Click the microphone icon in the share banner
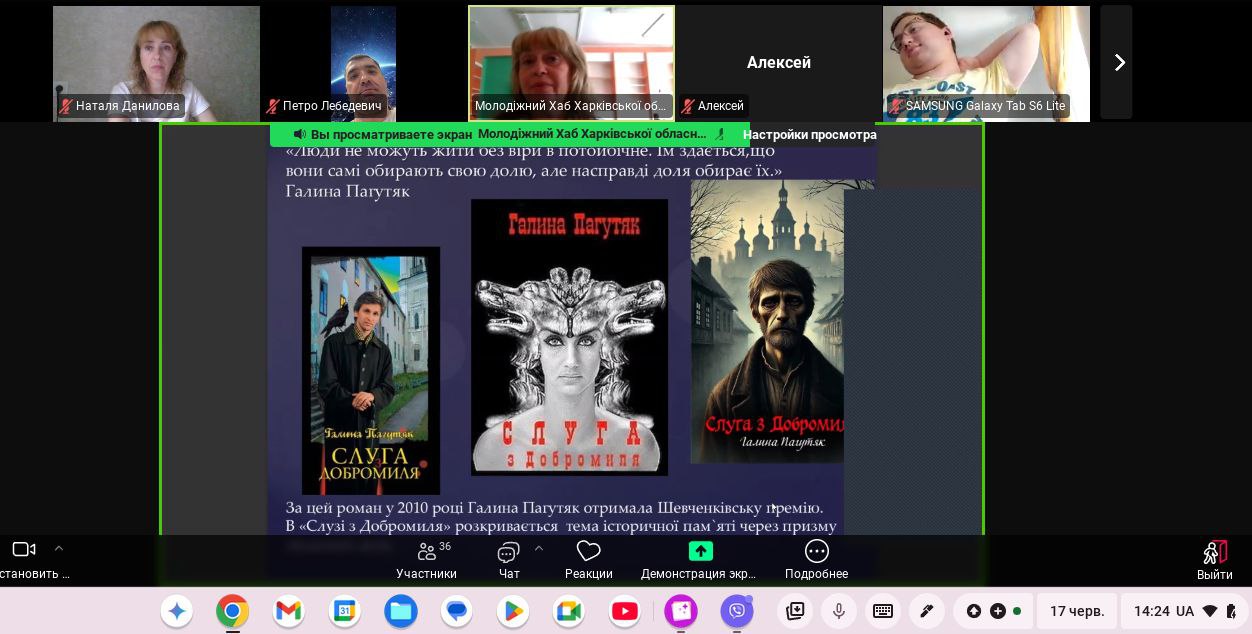1252x634 pixels. [720, 134]
